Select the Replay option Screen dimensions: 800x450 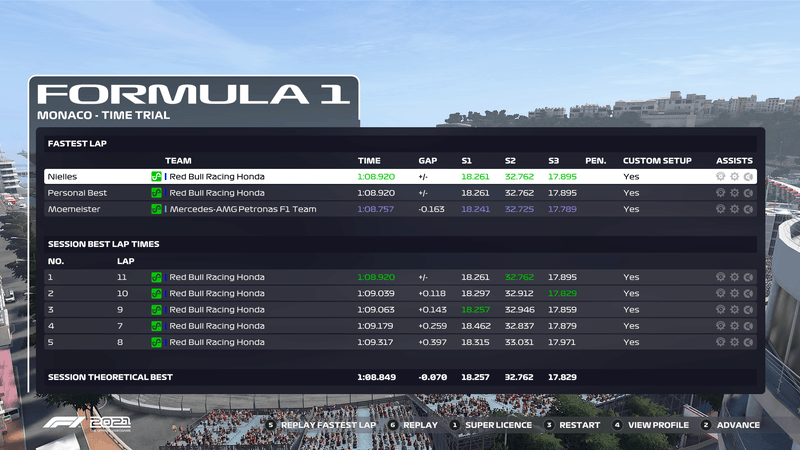tap(413, 425)
